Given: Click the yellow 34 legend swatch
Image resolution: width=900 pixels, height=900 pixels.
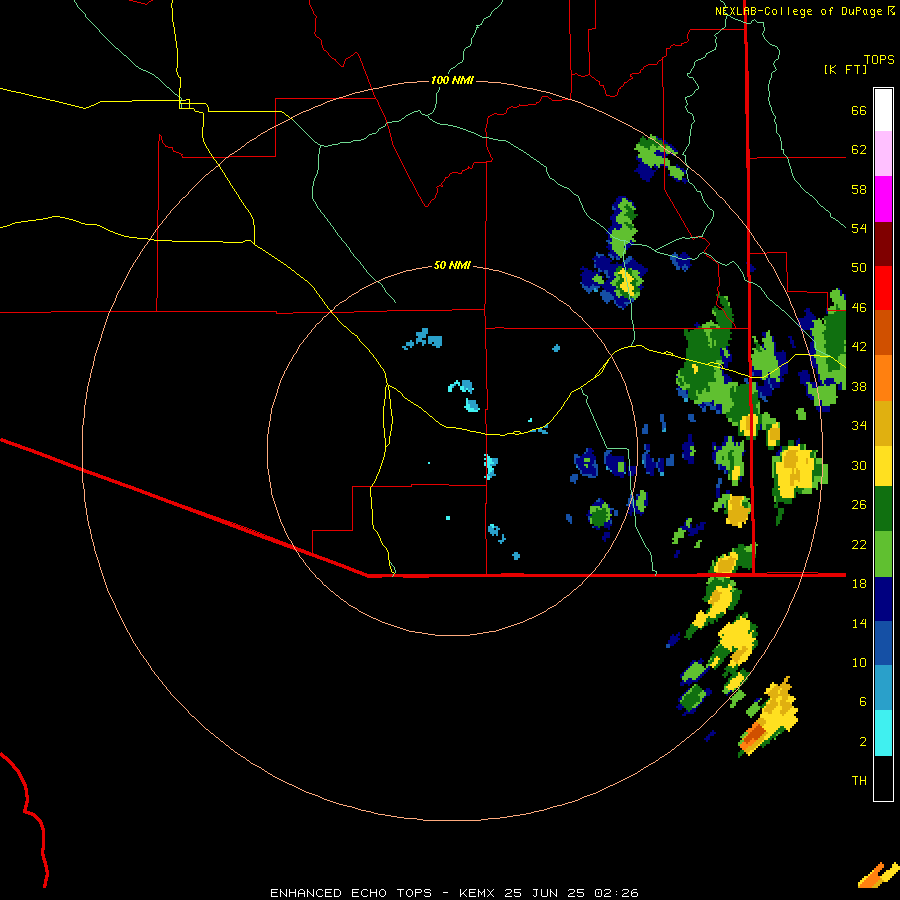Looking at the screenshot, I should pos(883,466).
